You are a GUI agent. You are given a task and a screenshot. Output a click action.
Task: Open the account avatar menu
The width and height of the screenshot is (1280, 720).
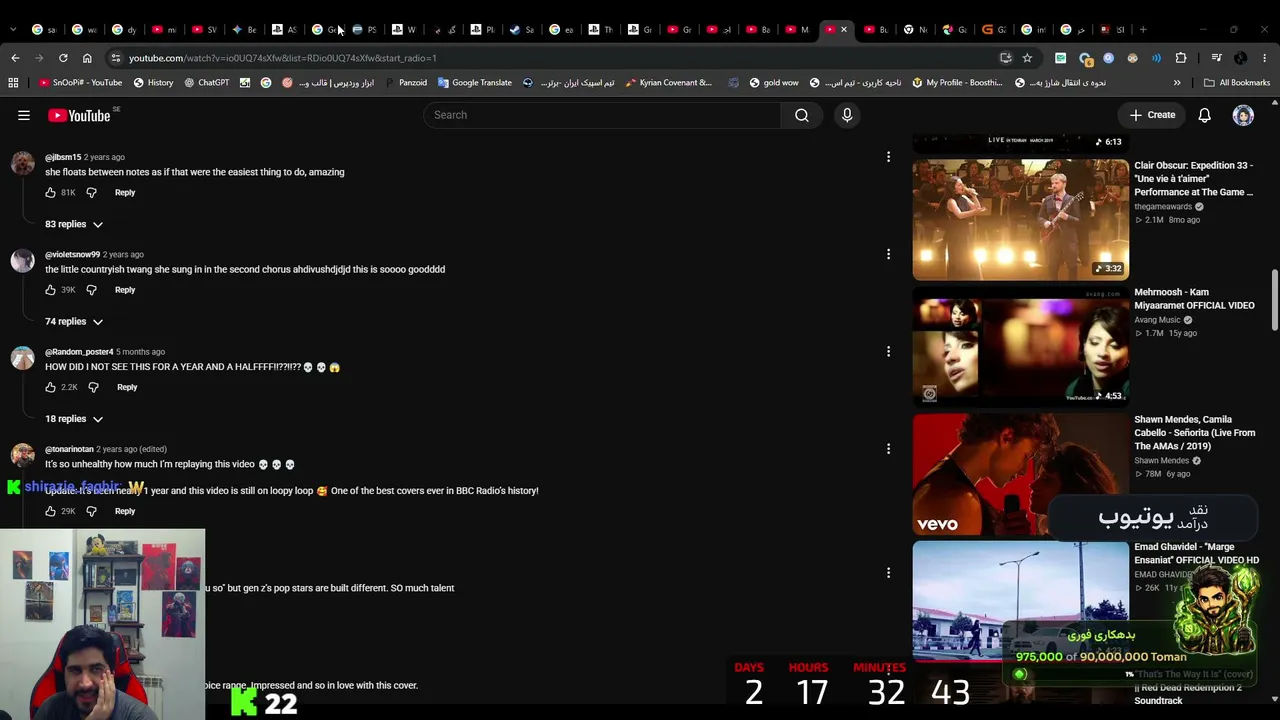[x=1243, y=115]
